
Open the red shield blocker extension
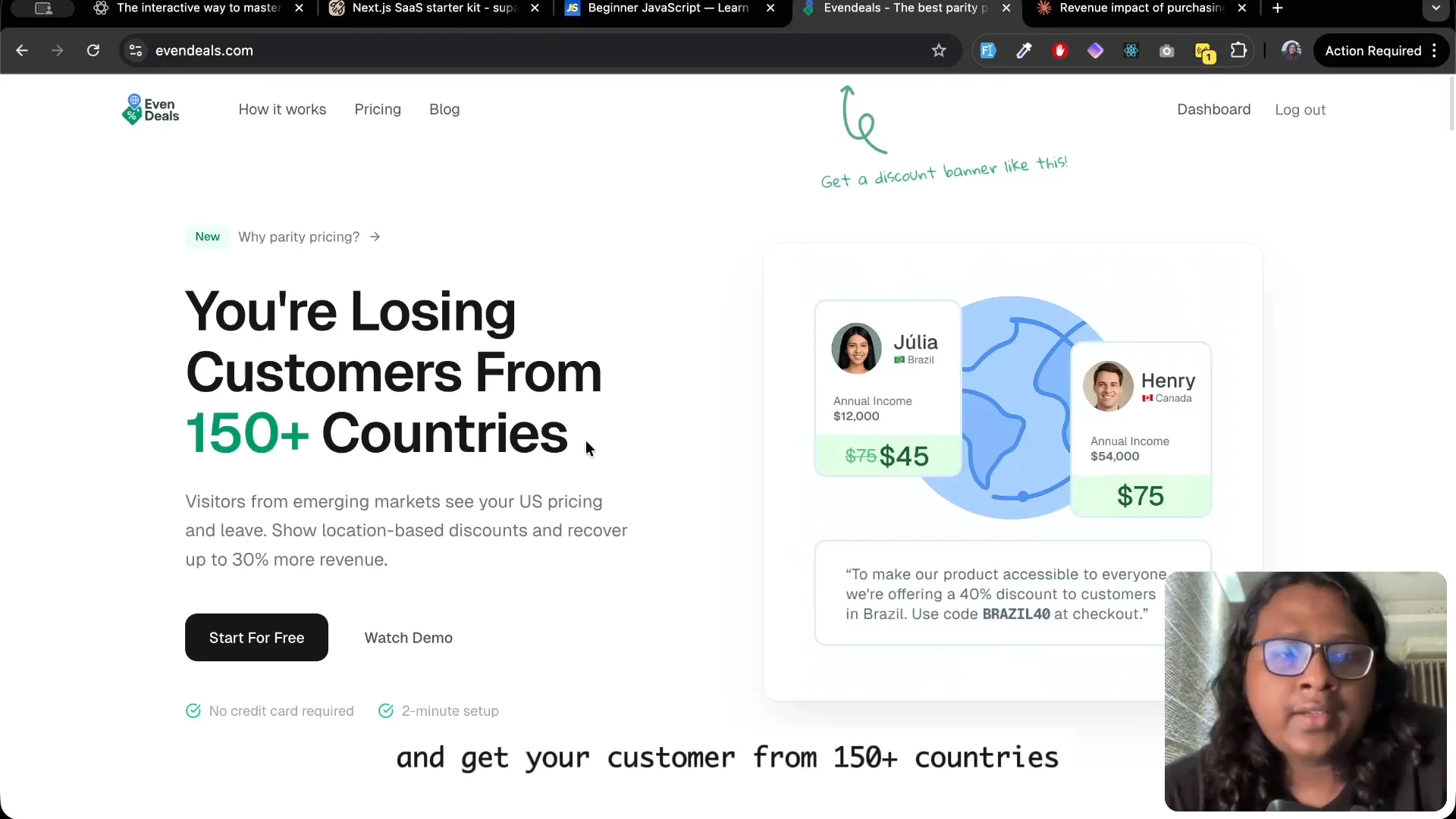click(x=1059, y=51)
